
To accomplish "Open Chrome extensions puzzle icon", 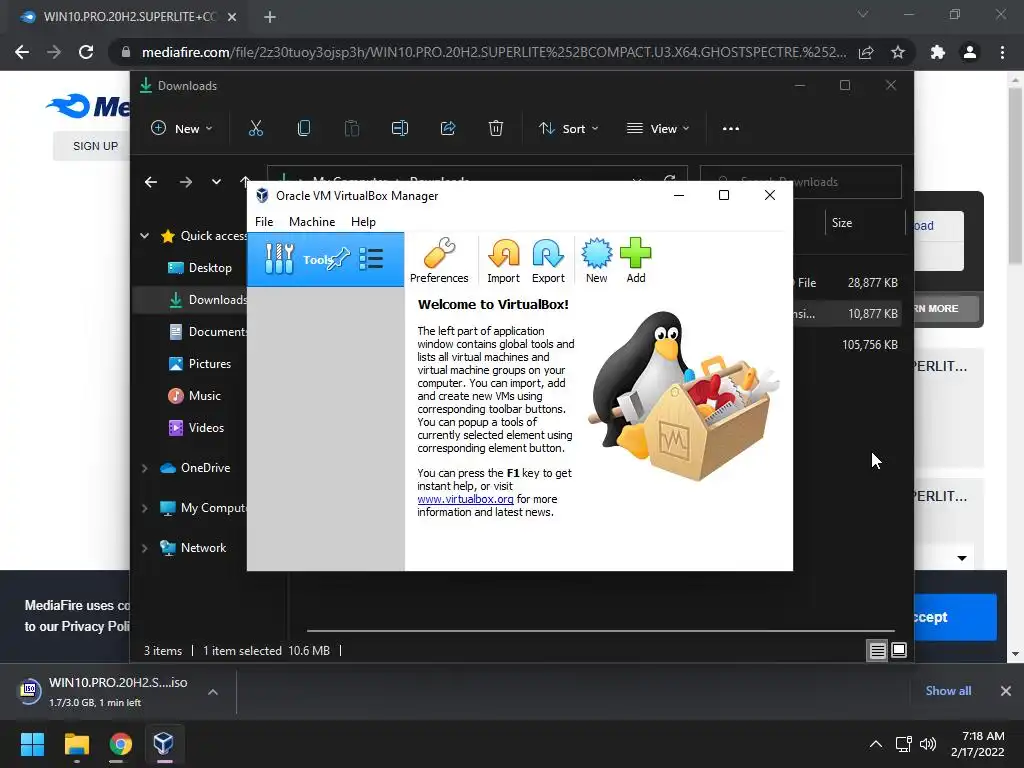I will 938,52.
